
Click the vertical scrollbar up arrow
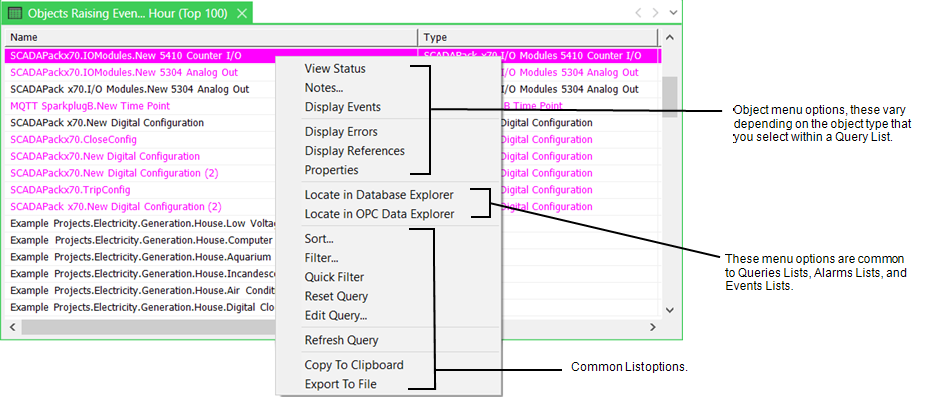pos(670,37)
